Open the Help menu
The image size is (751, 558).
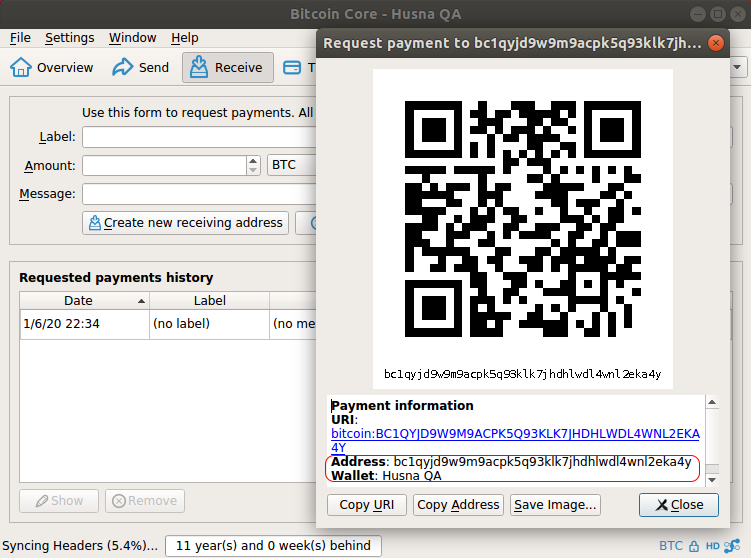click(184, 38)
